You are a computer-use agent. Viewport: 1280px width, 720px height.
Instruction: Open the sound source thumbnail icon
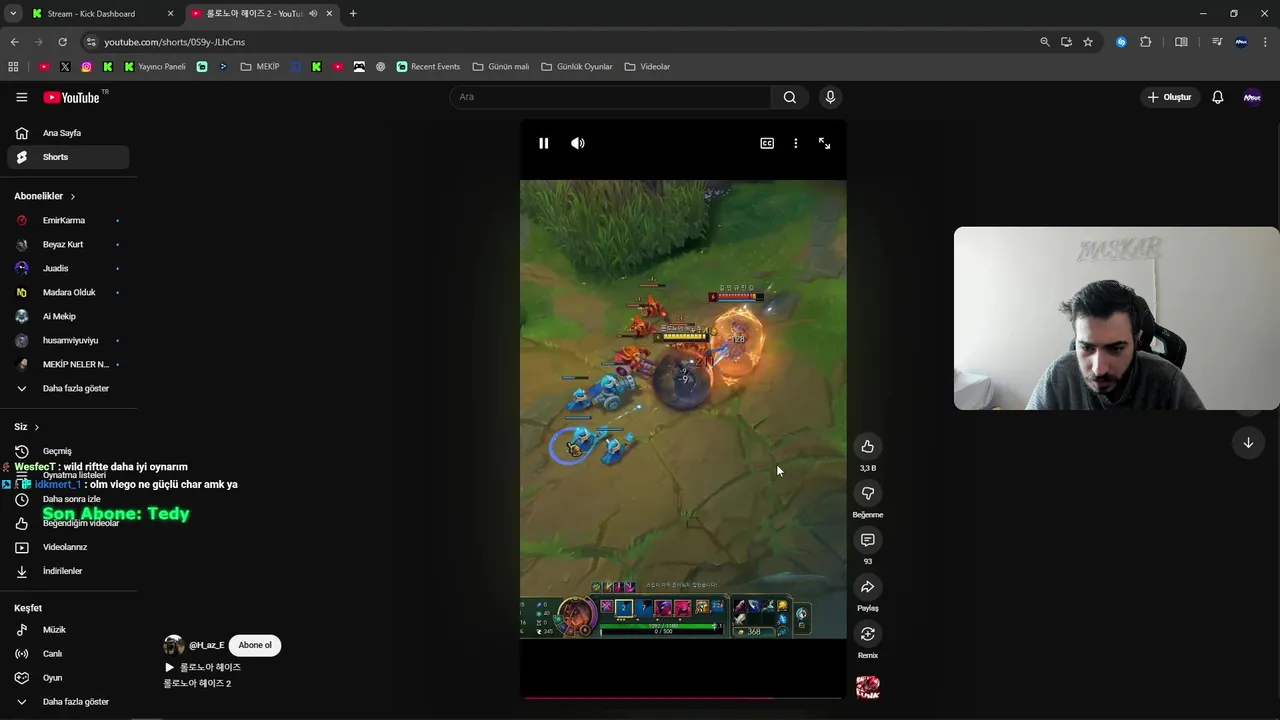(868, 687)
